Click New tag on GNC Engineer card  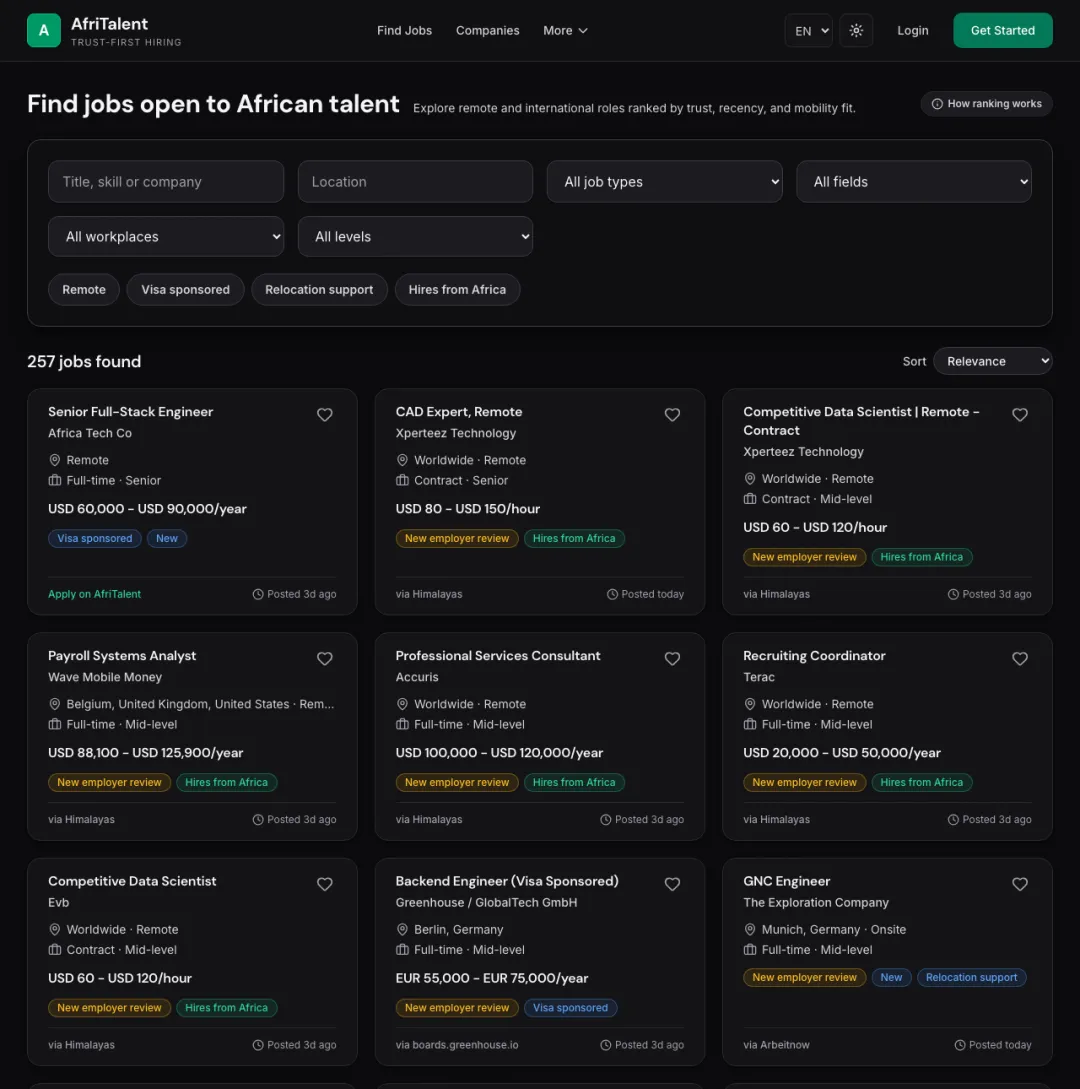891,977
